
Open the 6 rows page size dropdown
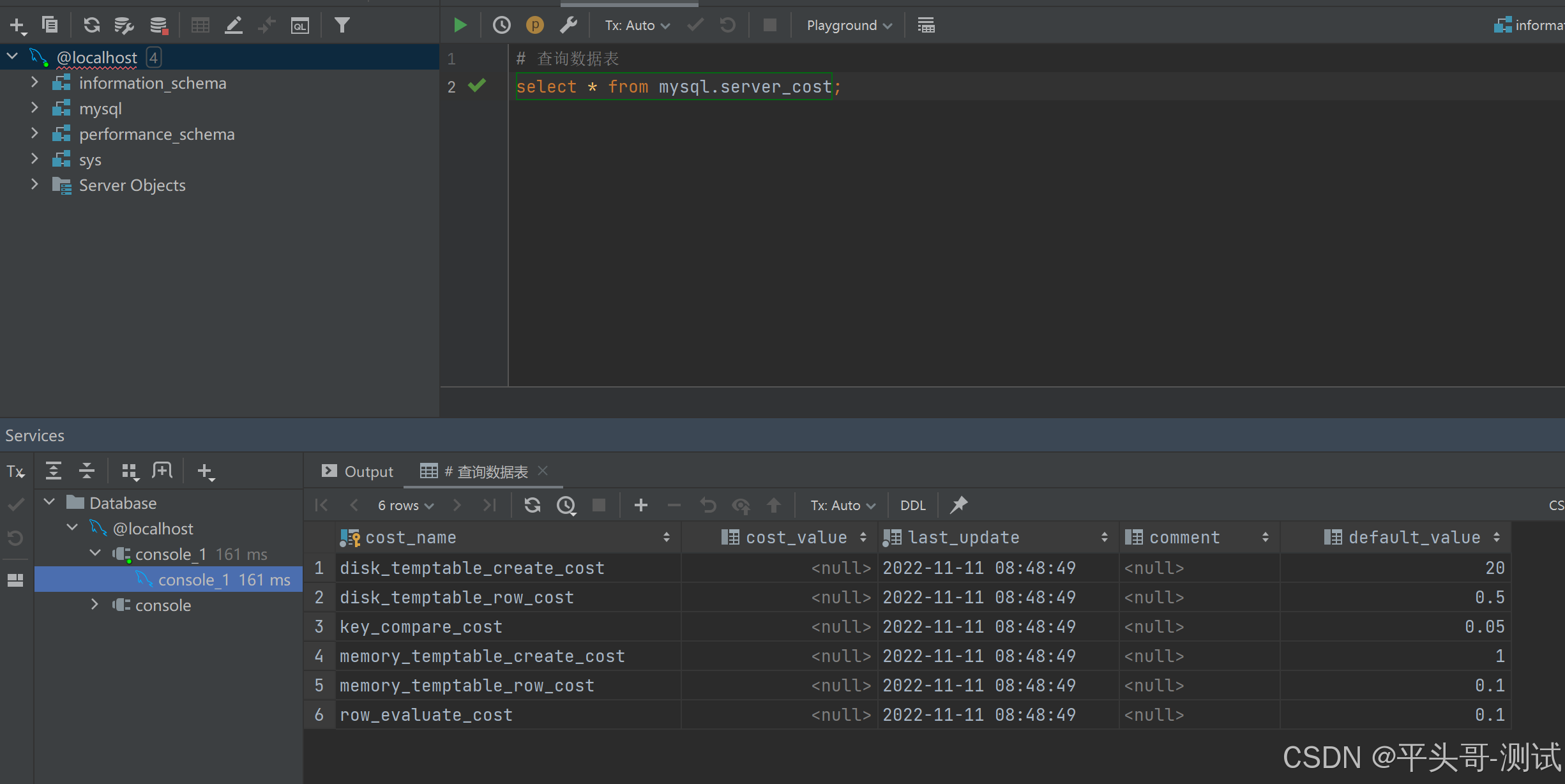tap(405, 505)
